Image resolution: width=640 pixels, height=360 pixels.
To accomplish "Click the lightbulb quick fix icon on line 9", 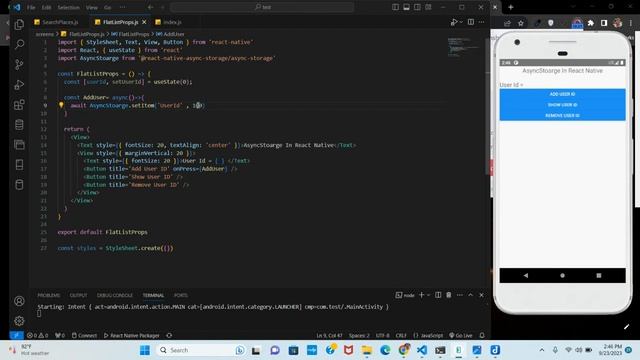I will coord(61,105).
